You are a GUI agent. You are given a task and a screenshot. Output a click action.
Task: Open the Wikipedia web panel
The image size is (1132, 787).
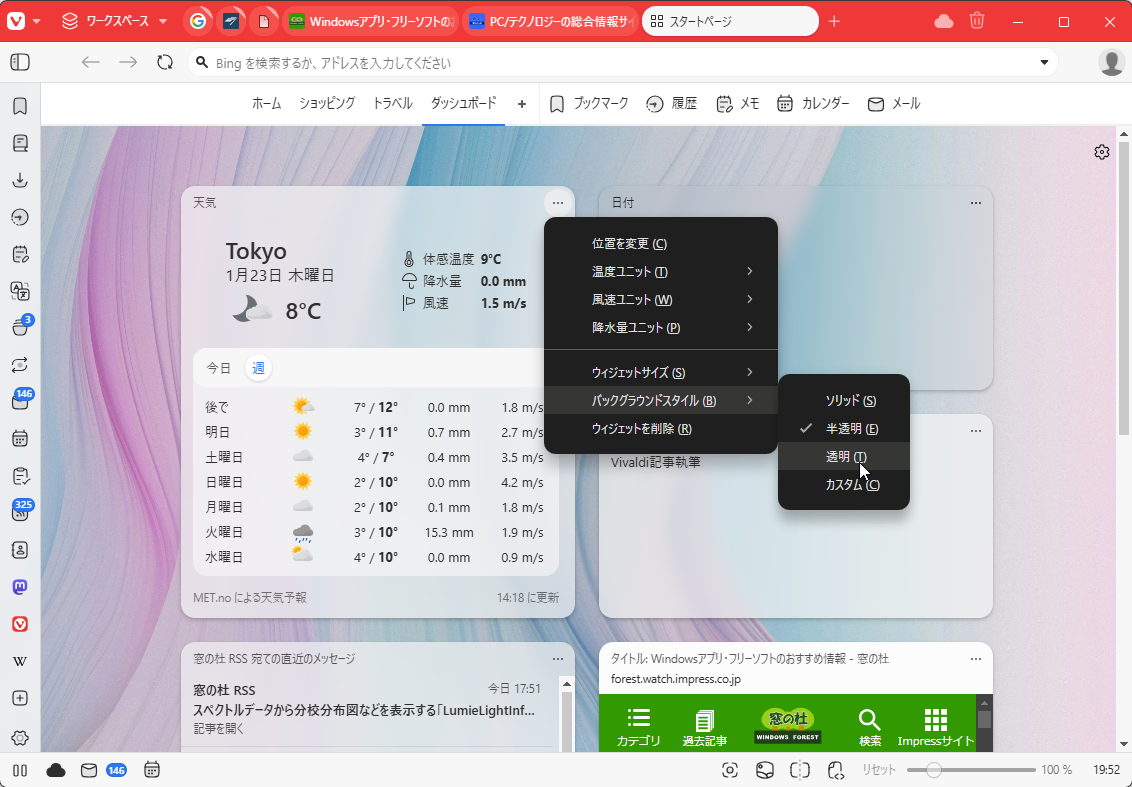[x=19, y=660]
